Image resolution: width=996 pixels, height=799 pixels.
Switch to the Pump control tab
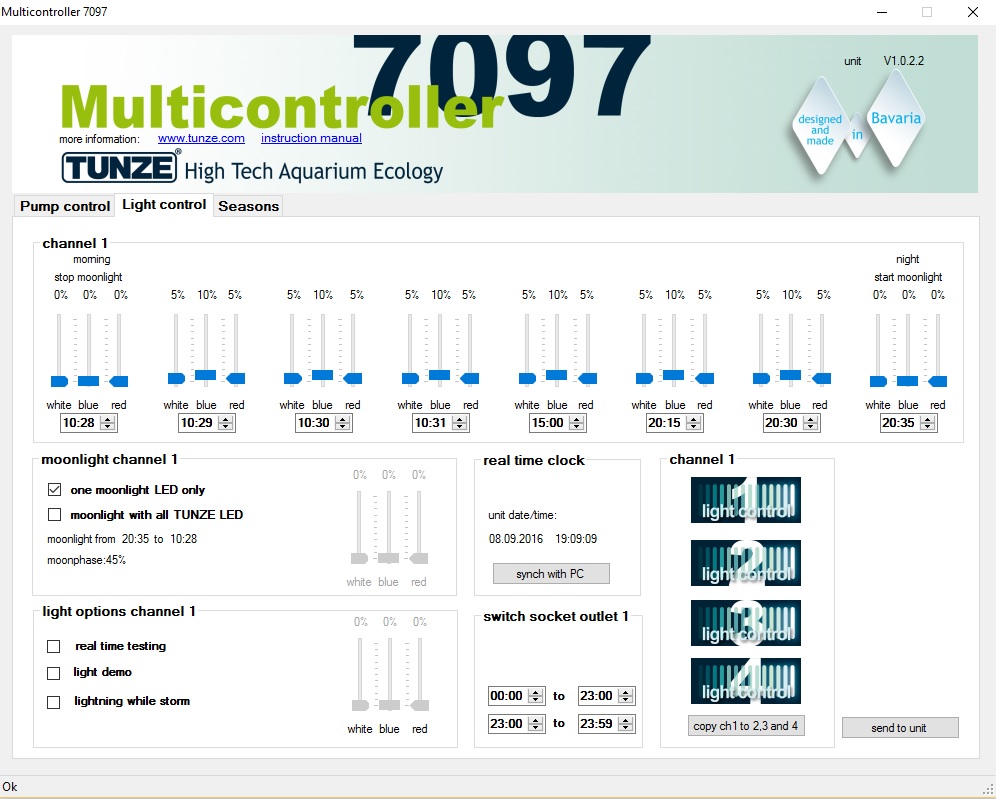[65, 206]
